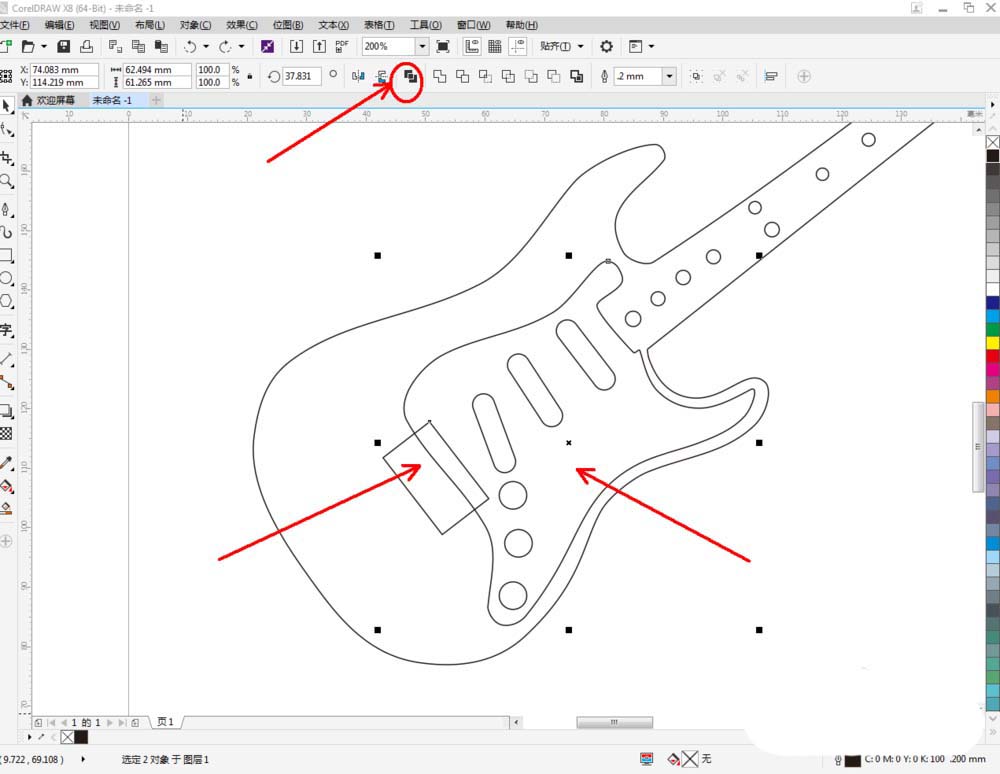Select the Transparency checkerboard tool
This screenshot has height=774, width=1000.
(x=6, y=434)
